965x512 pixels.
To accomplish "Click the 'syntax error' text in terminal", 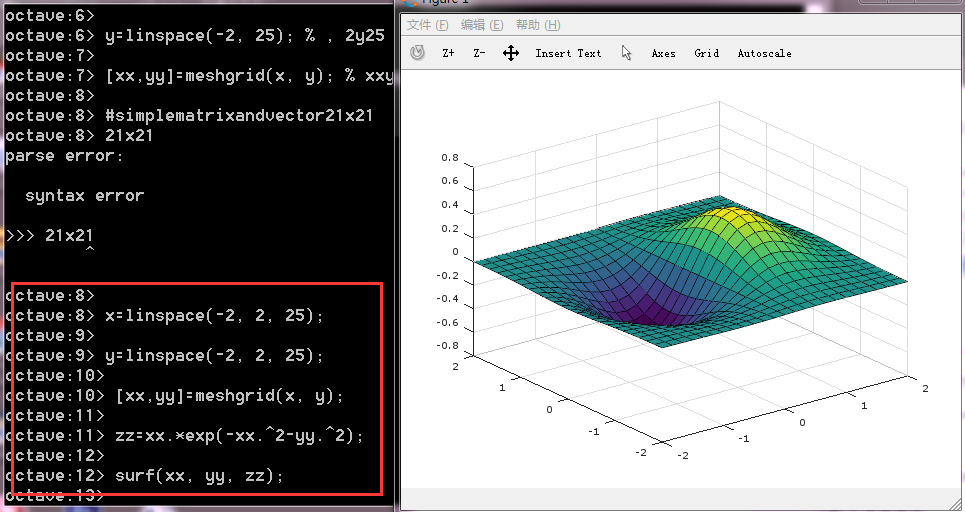I will [85, 196].
